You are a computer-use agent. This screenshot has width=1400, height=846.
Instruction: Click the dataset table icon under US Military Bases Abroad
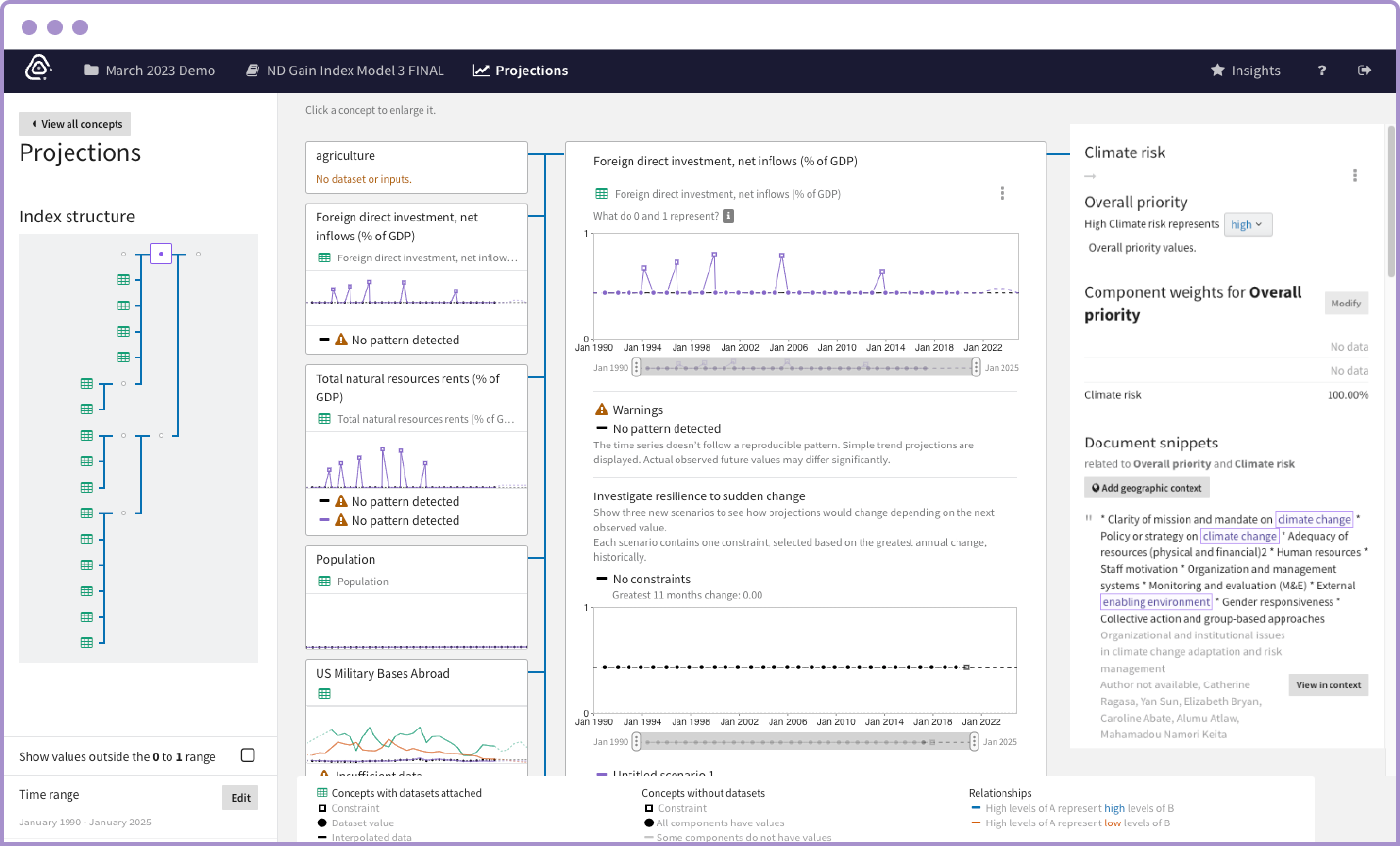[x=325, y=694]
